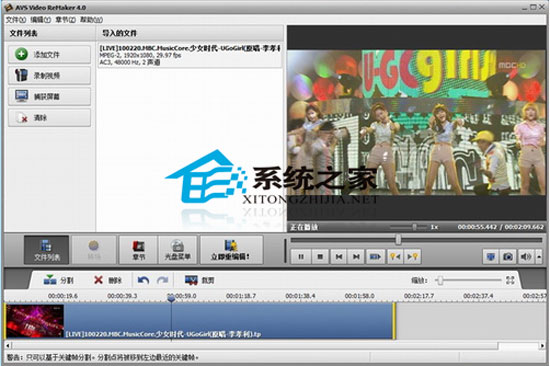Click the next scene blue icon
550x366 pixels.
(375, 257)
